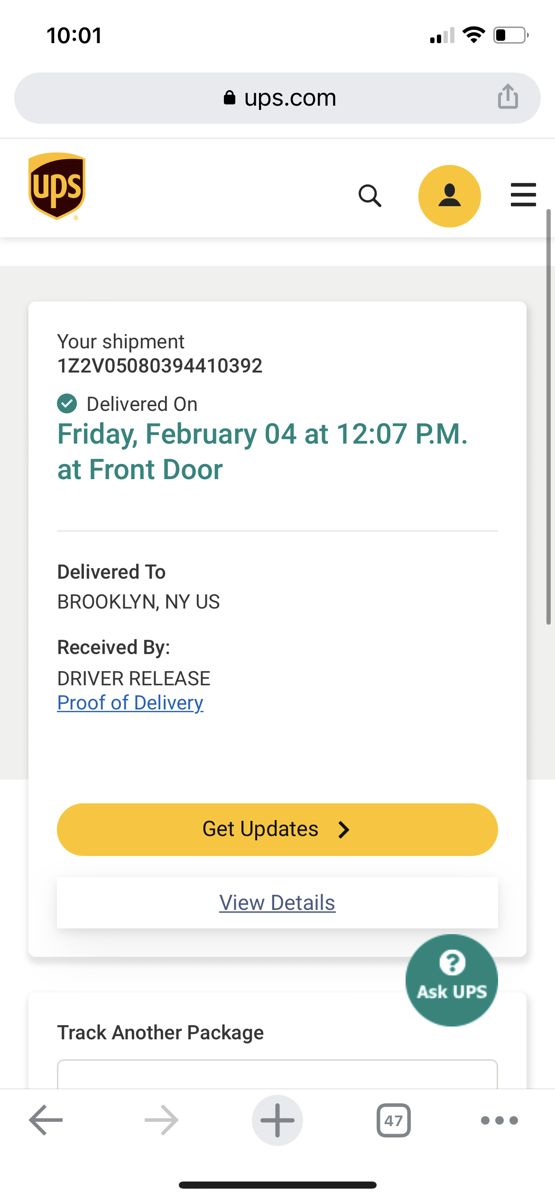Open the hamburger menu

pyautogui.click(x=523, y=195)
